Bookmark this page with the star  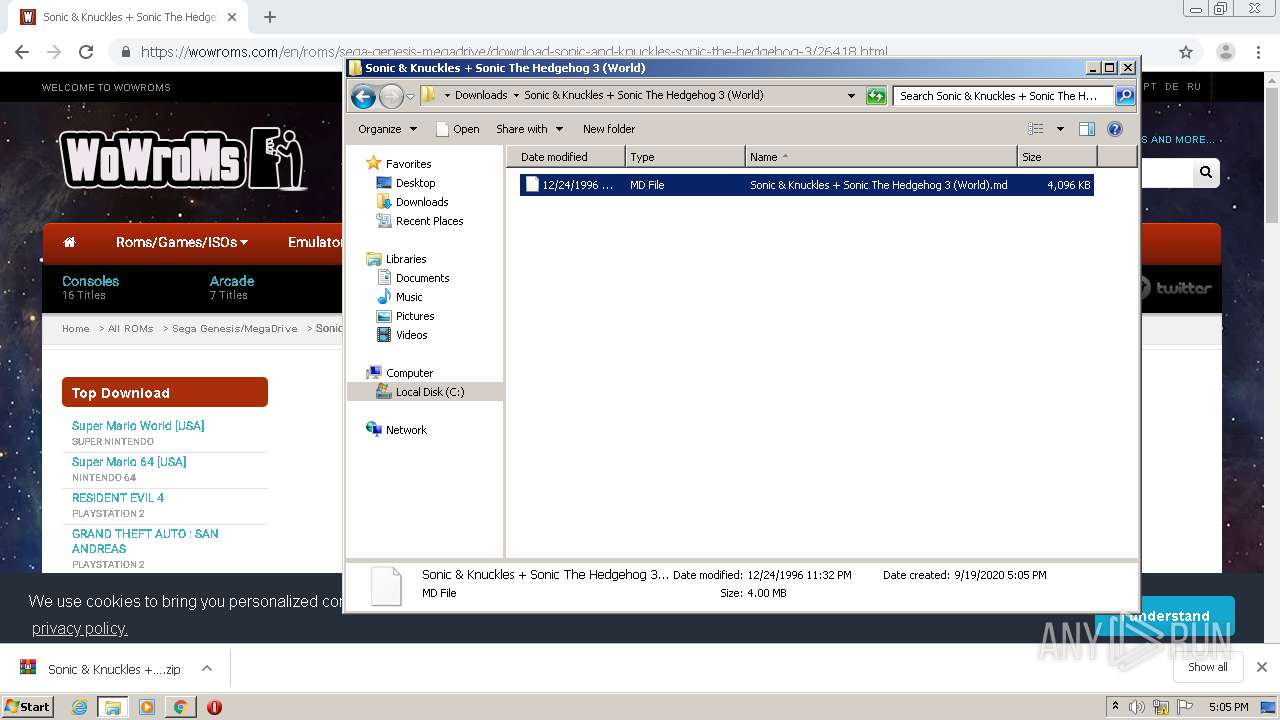[1186, 52]
